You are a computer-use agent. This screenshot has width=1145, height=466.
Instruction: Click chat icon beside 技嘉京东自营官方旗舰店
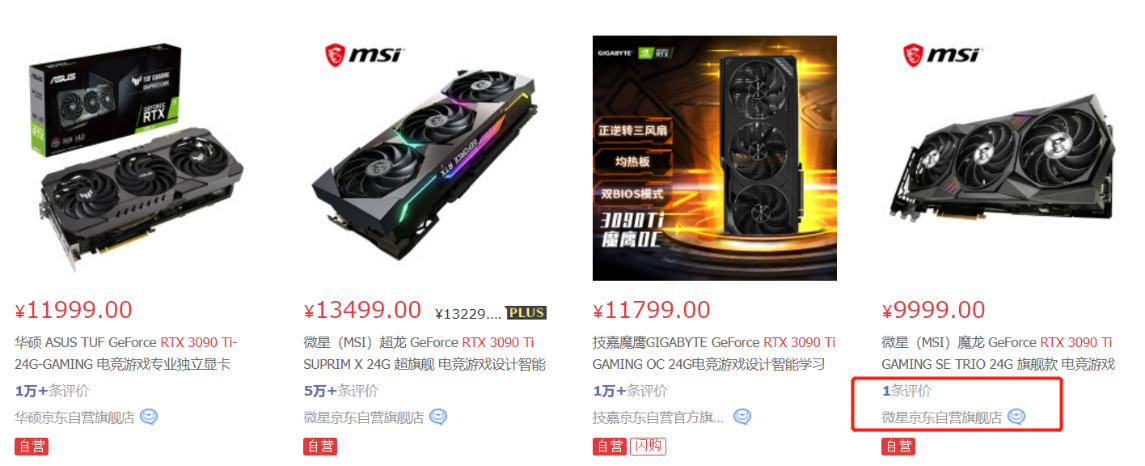742,417
